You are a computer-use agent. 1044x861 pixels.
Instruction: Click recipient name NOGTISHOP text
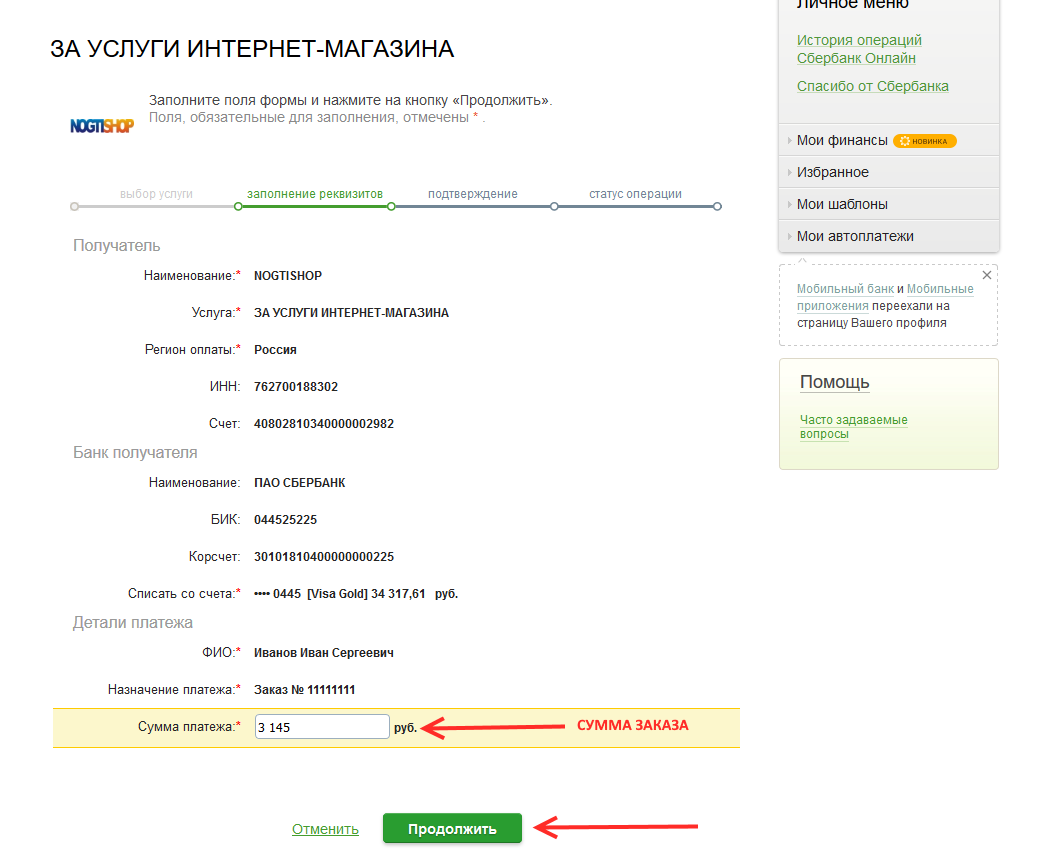coord(288,276)
